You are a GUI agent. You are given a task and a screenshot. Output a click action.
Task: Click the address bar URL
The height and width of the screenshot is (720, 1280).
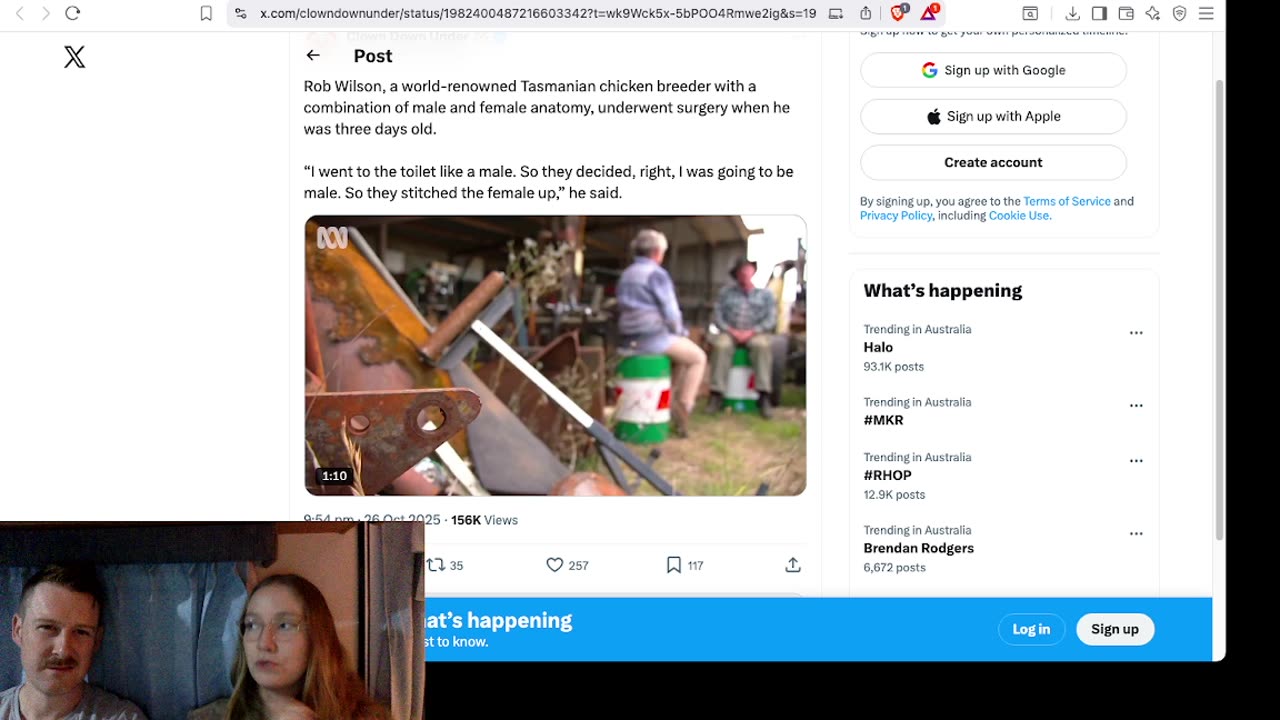point(538,13)
